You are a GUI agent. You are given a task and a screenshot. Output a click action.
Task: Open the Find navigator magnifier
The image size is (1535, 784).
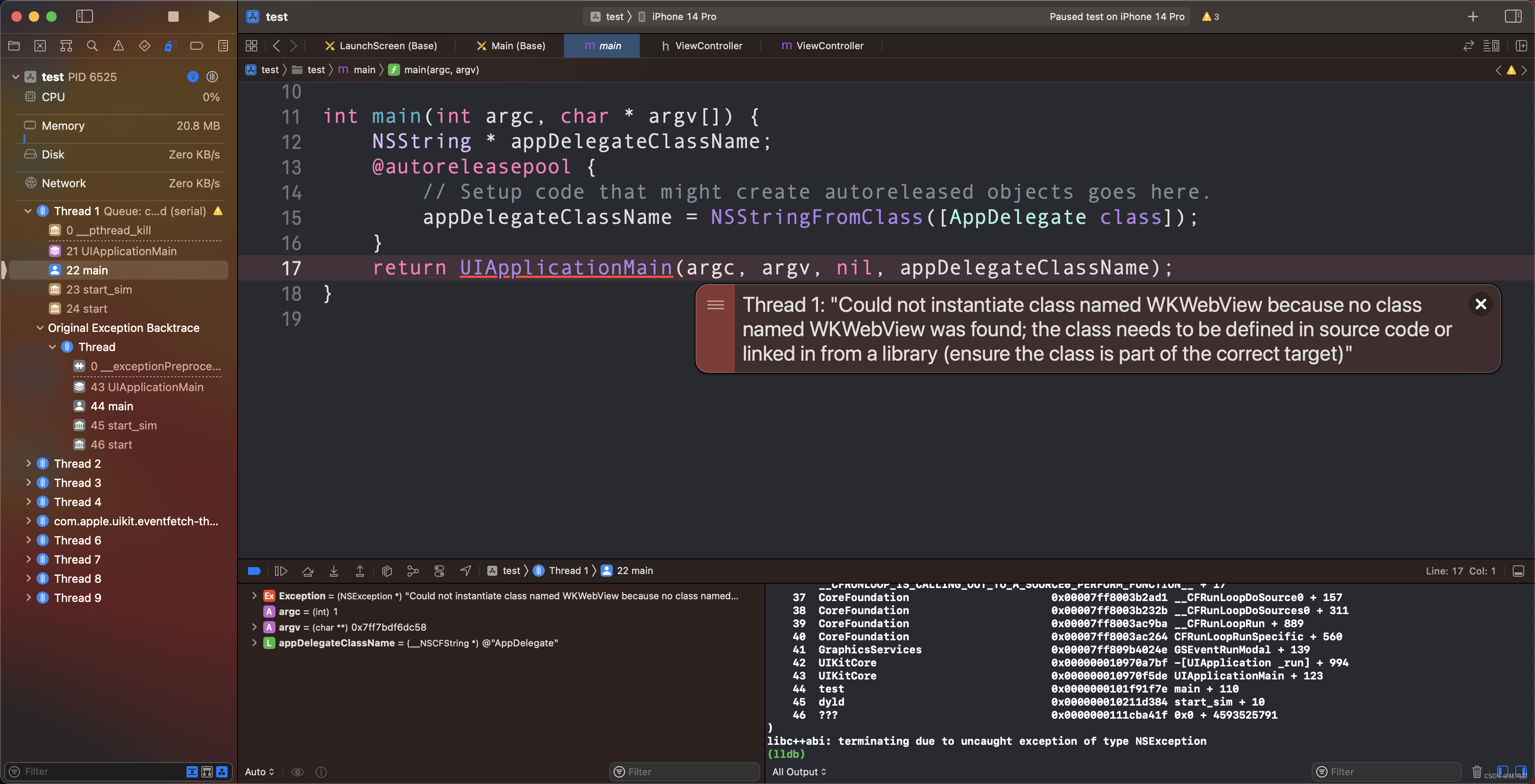(92, 46)
